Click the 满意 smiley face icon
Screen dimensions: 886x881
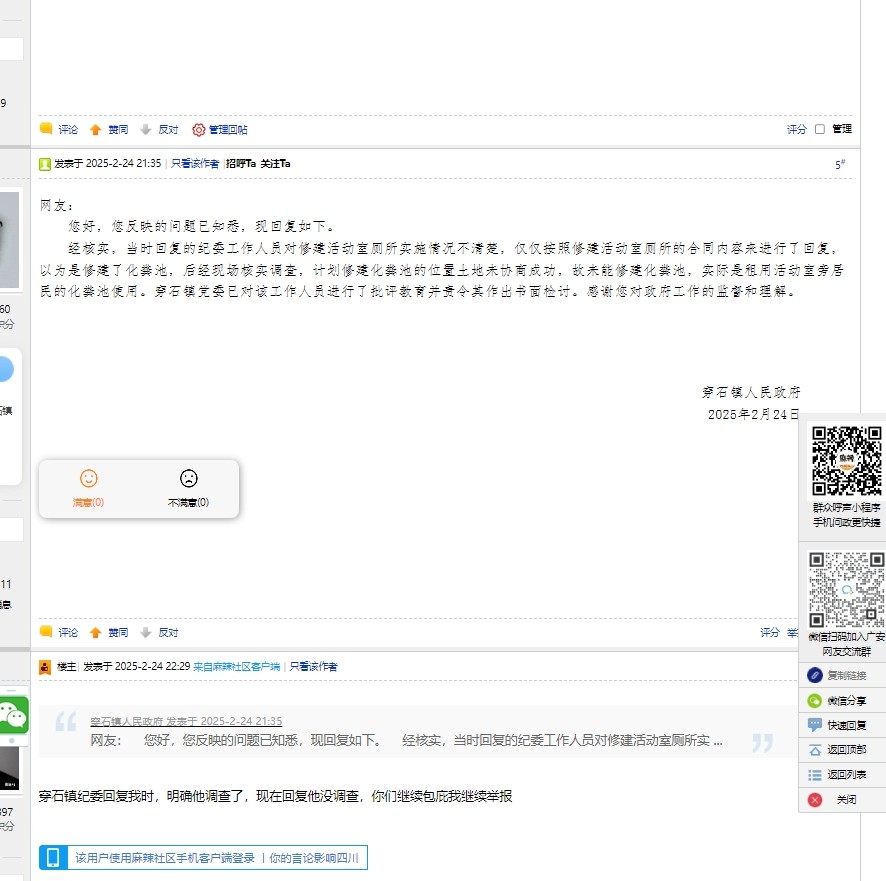point(89,479)
